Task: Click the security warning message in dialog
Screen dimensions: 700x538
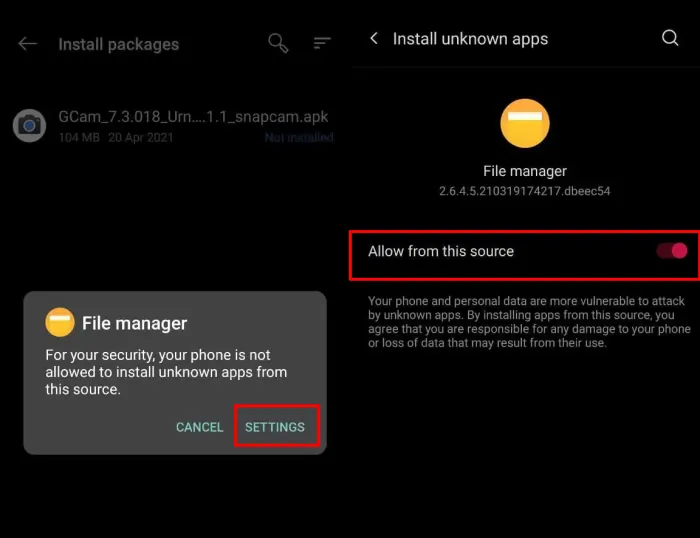Action: point(166,372)
